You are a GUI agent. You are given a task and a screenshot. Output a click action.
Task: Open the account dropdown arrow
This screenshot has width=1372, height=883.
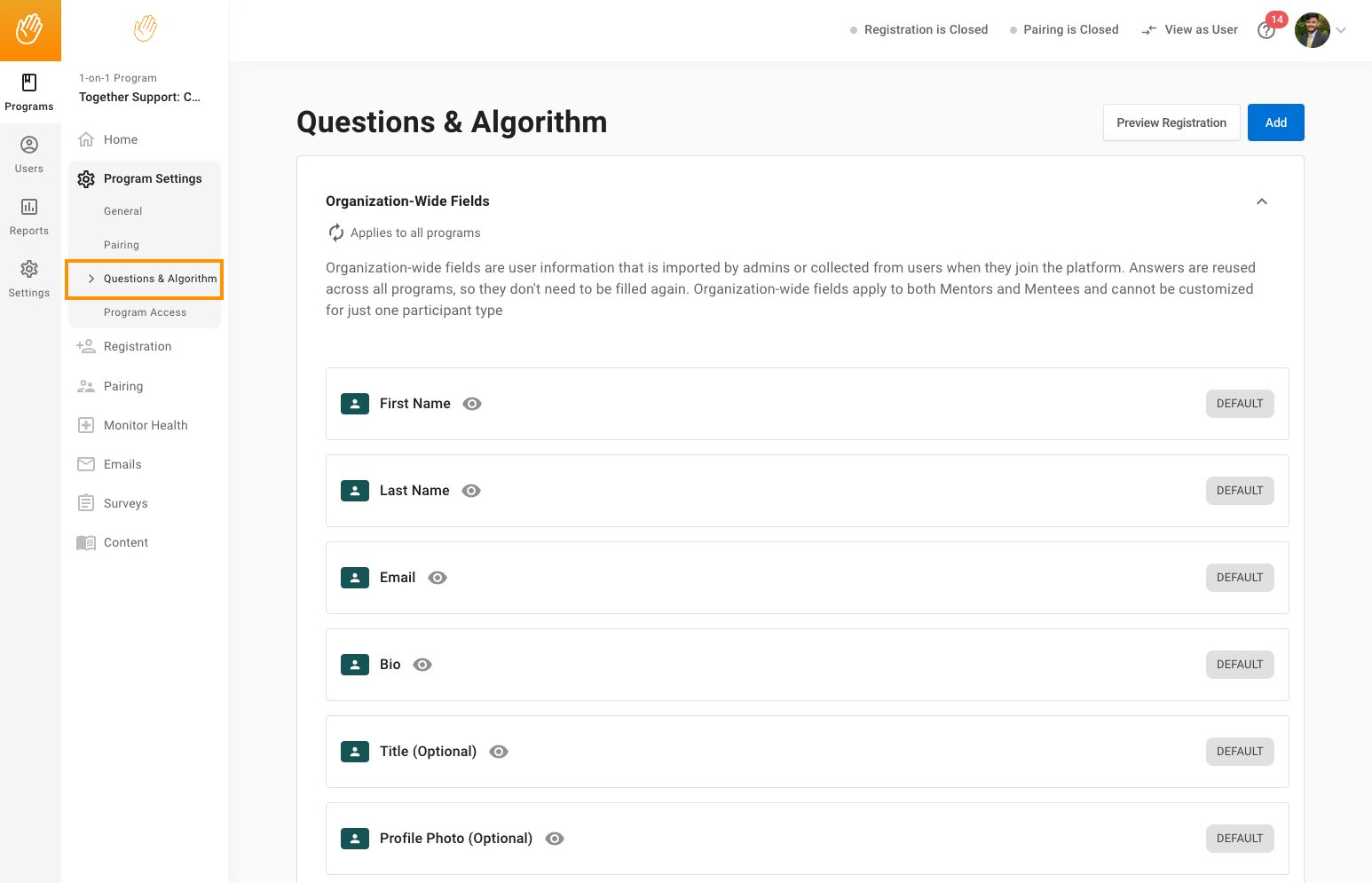[1341, 30]
